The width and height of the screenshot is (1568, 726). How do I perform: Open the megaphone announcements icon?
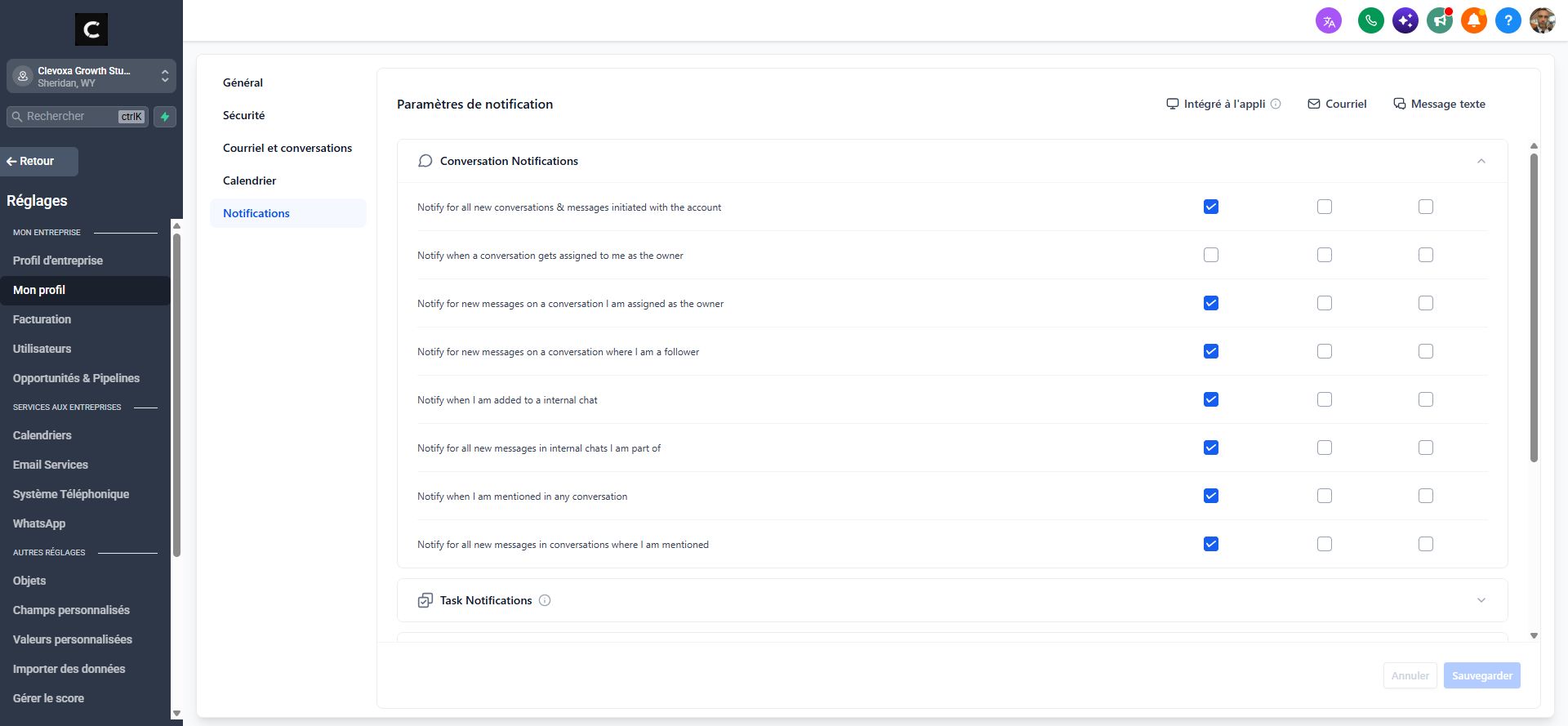pos(1440,20)
